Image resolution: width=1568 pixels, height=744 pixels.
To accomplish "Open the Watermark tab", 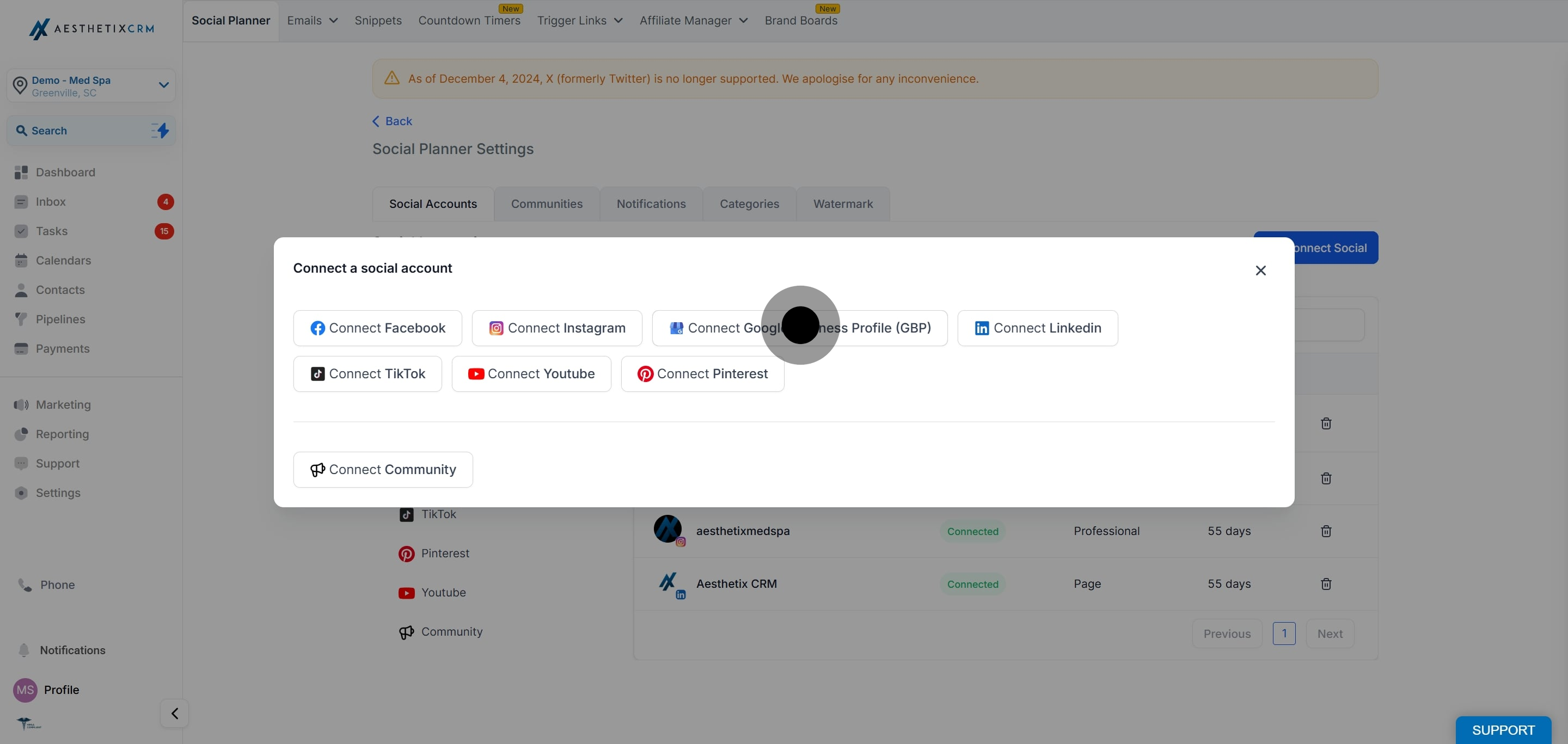I will pos(842,205).
